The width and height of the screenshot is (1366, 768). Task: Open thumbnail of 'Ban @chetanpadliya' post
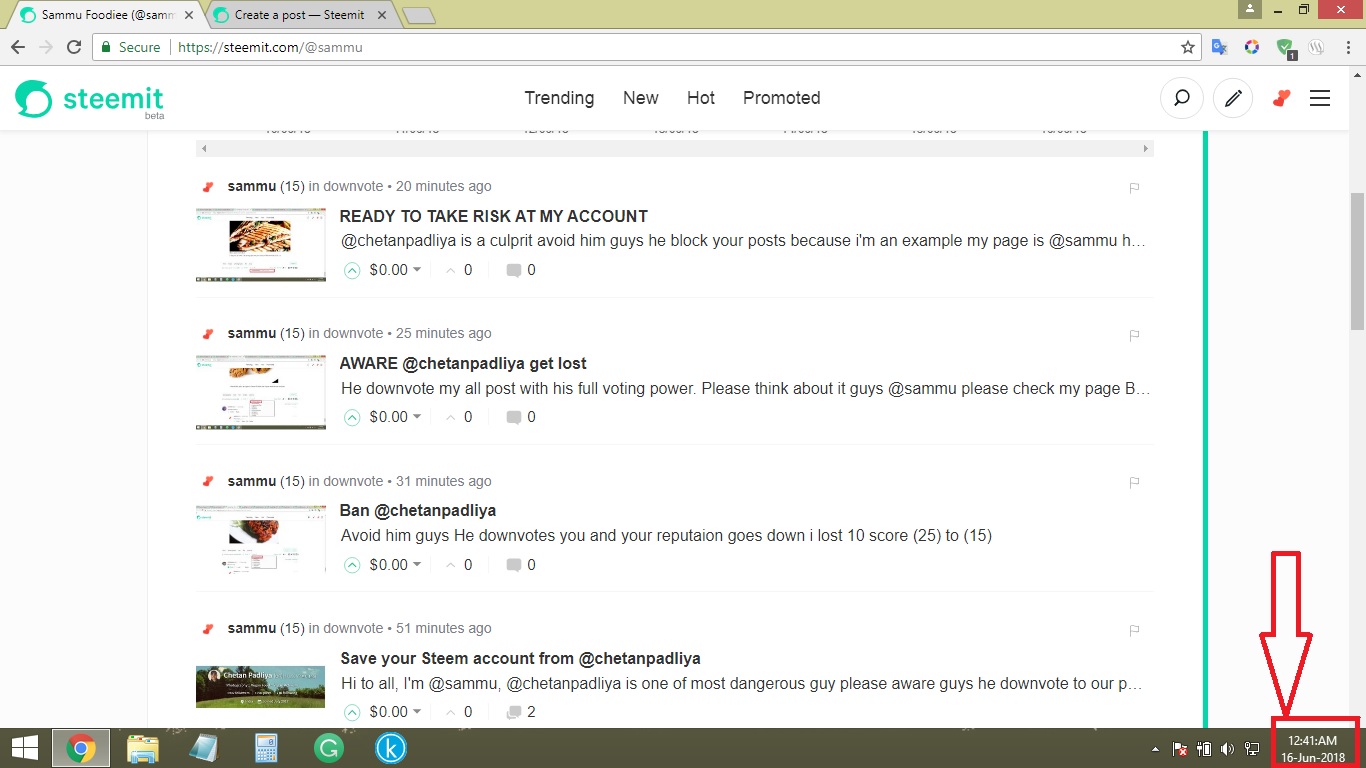(x=261, y=539)
